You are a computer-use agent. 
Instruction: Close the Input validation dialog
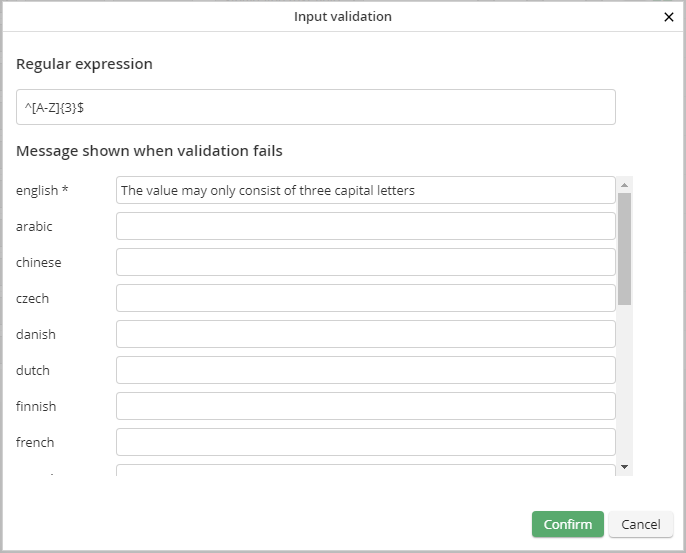(x=668, y=17)
